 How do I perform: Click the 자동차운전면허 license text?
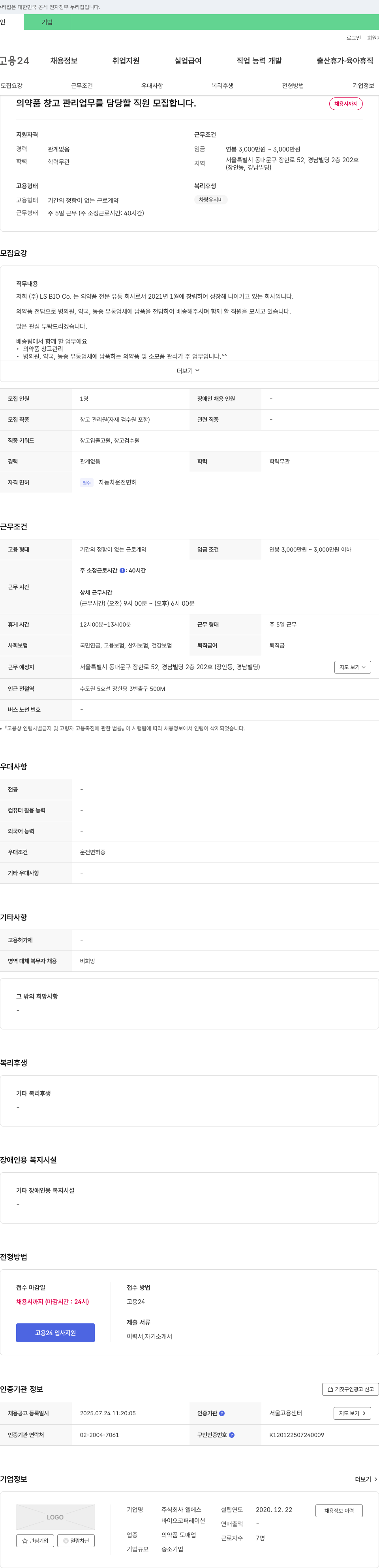point(118,482)
